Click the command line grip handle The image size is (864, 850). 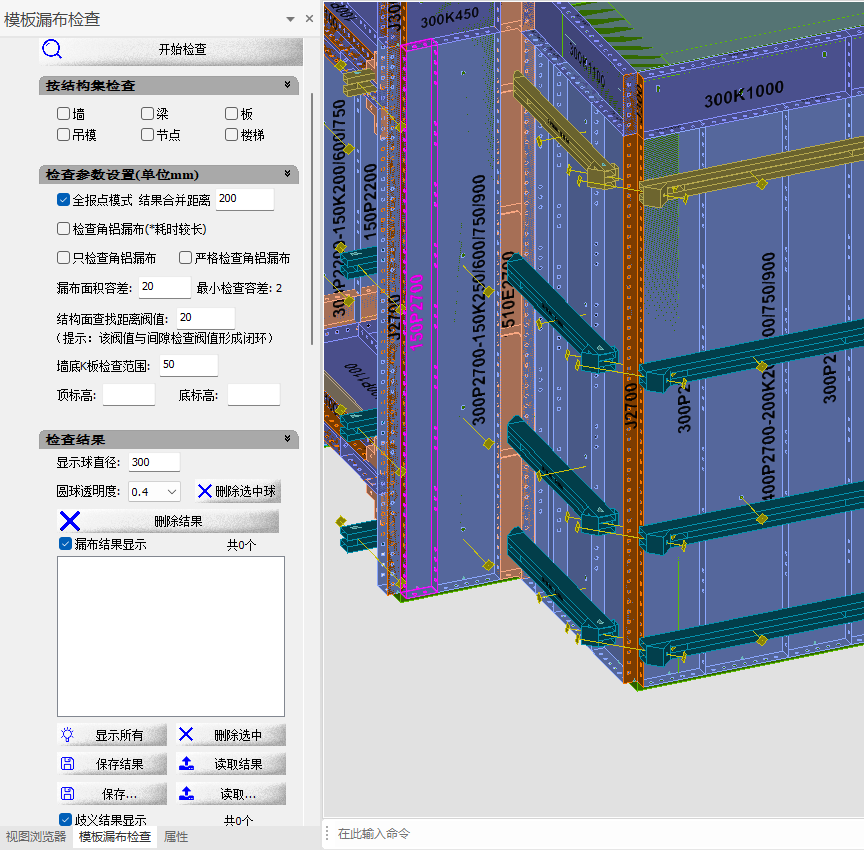(x=327, y=833)
